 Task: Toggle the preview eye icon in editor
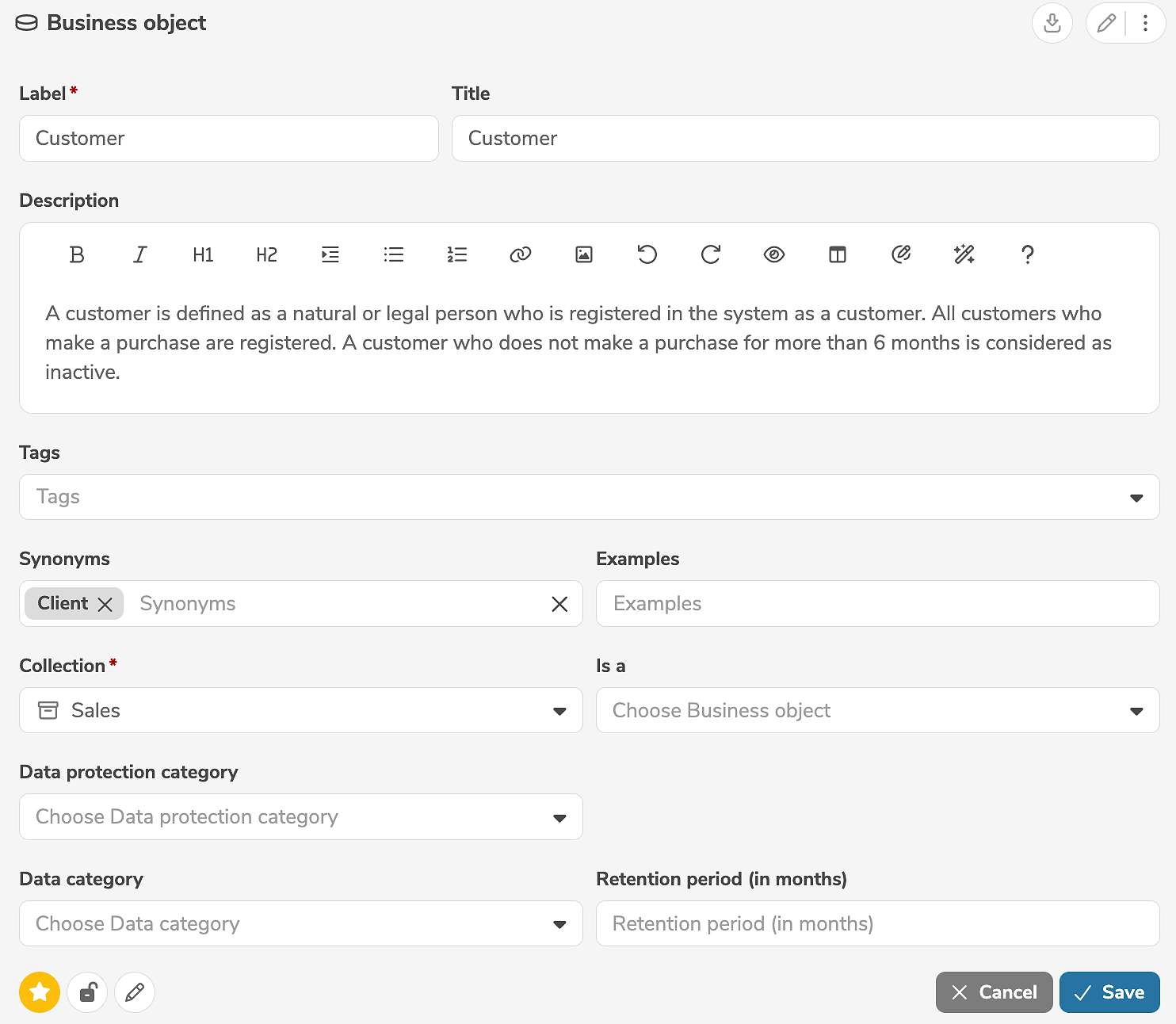point(774,254)
